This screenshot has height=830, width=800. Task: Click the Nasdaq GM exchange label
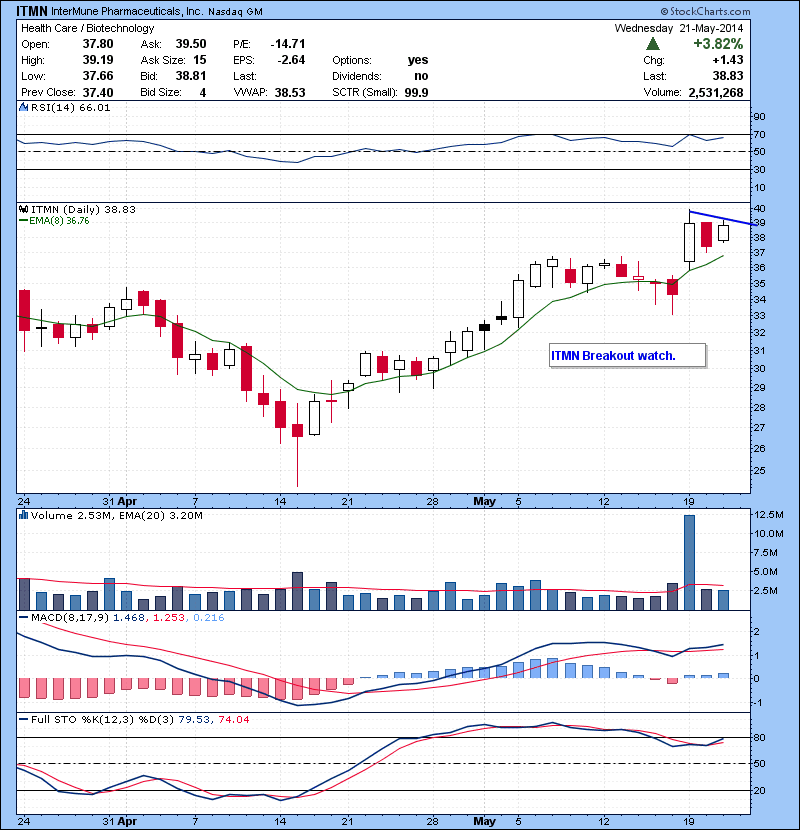pos(235,12)
